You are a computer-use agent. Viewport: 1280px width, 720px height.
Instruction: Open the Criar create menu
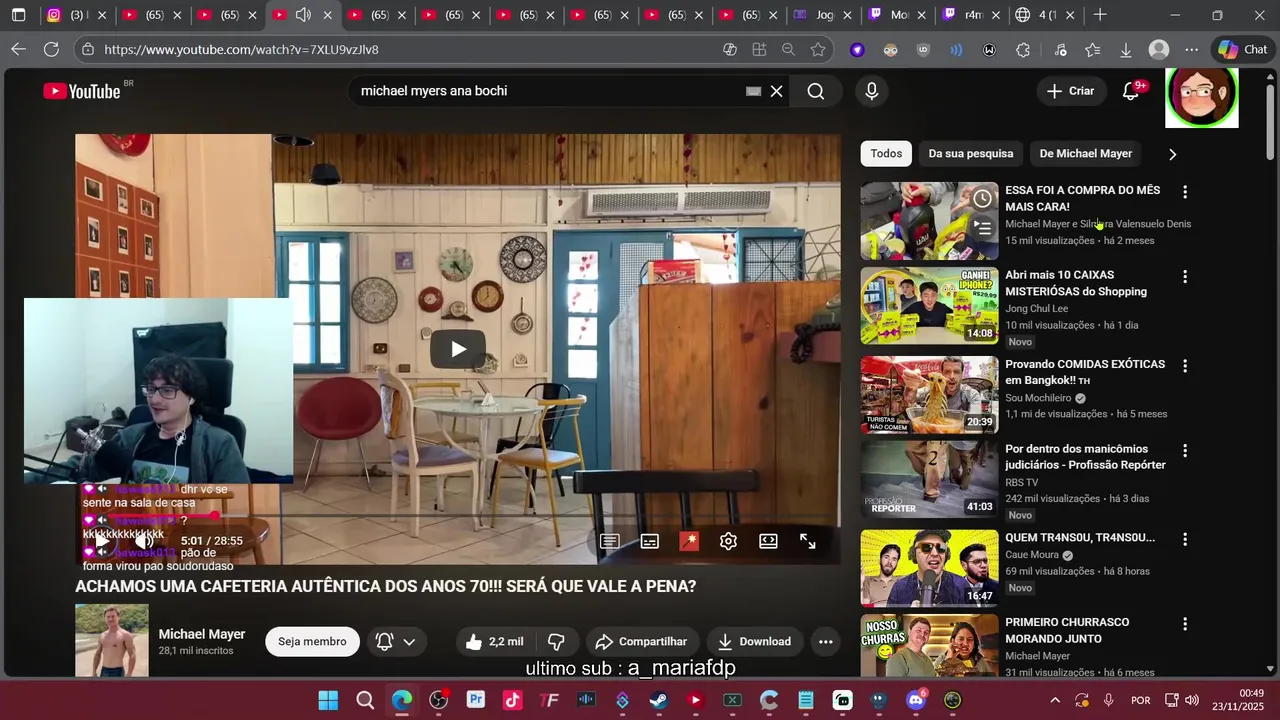tap(1070, 91)
